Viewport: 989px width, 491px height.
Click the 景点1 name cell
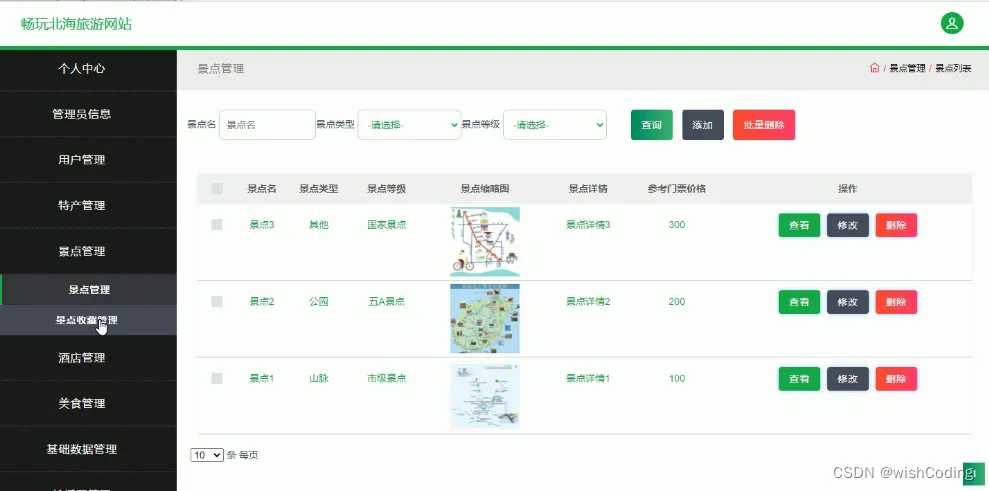[x=262, y=379]
